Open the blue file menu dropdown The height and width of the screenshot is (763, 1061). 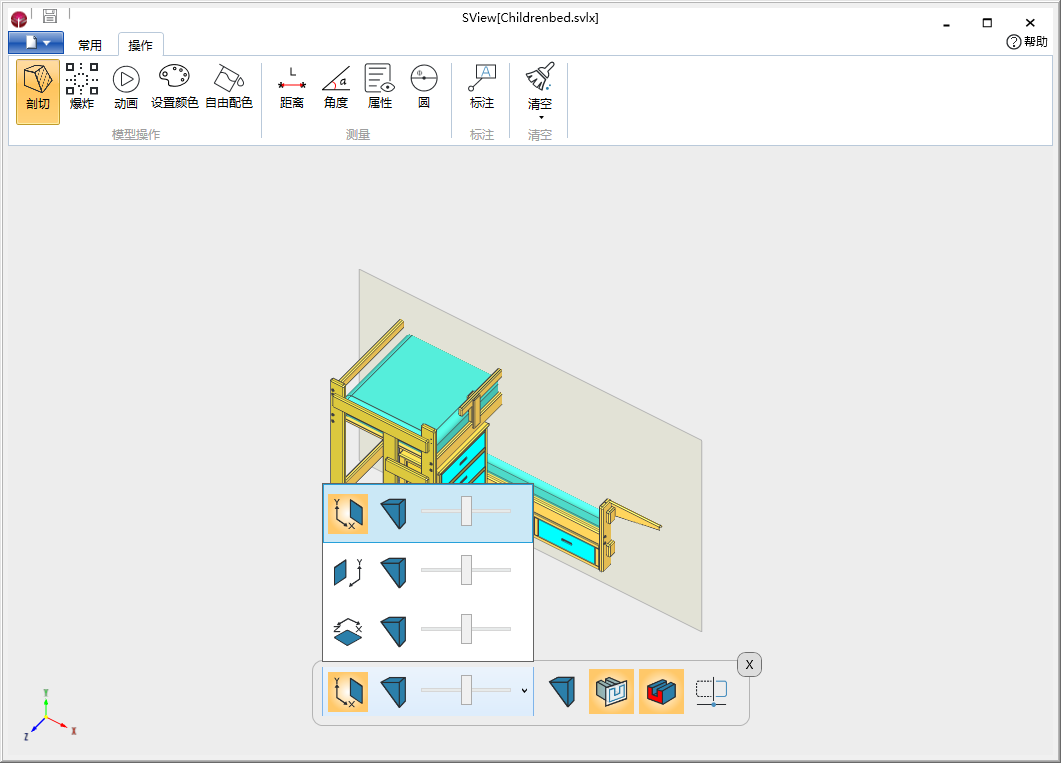pyautogui.click(x=36, y=43)
